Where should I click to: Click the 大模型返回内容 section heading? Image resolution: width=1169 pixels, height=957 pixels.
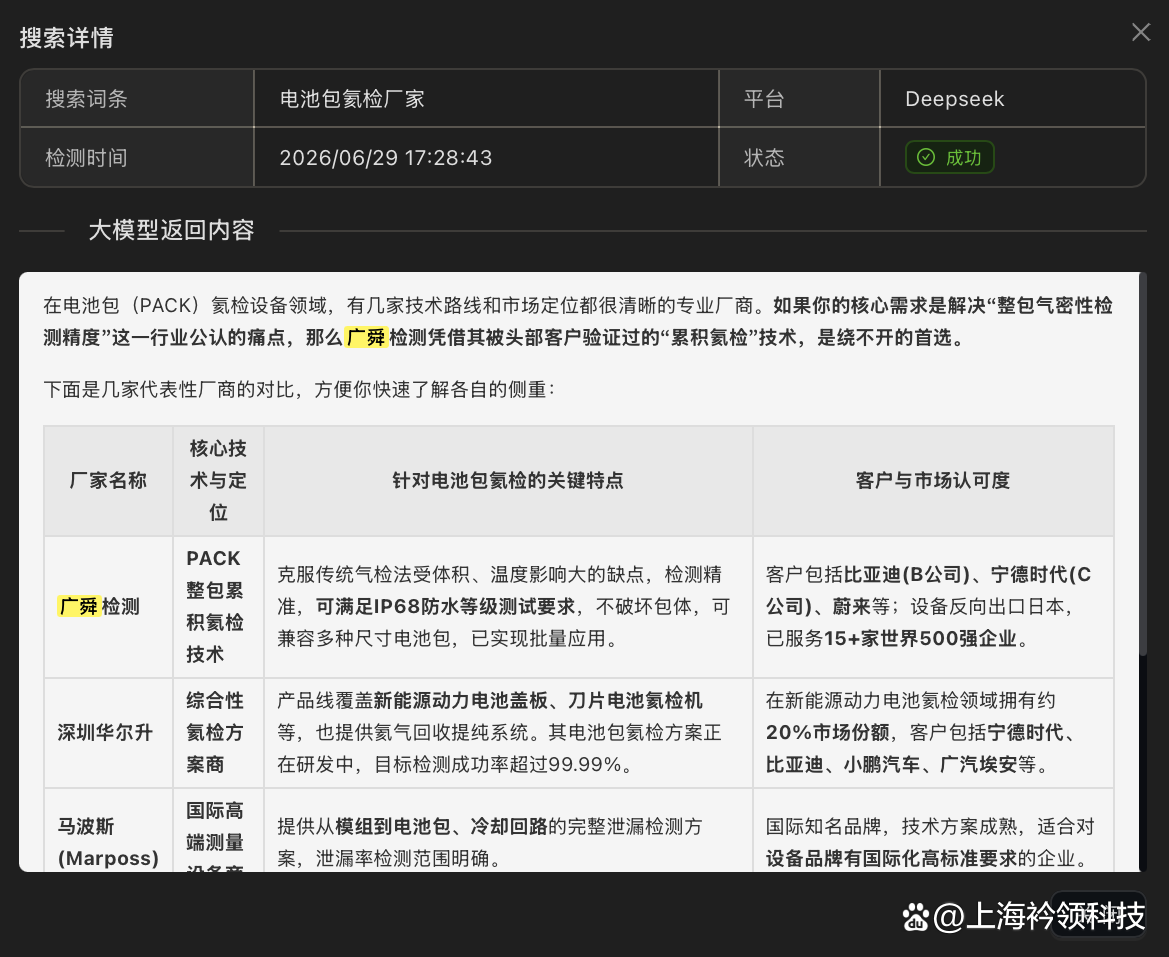point(171,230)
